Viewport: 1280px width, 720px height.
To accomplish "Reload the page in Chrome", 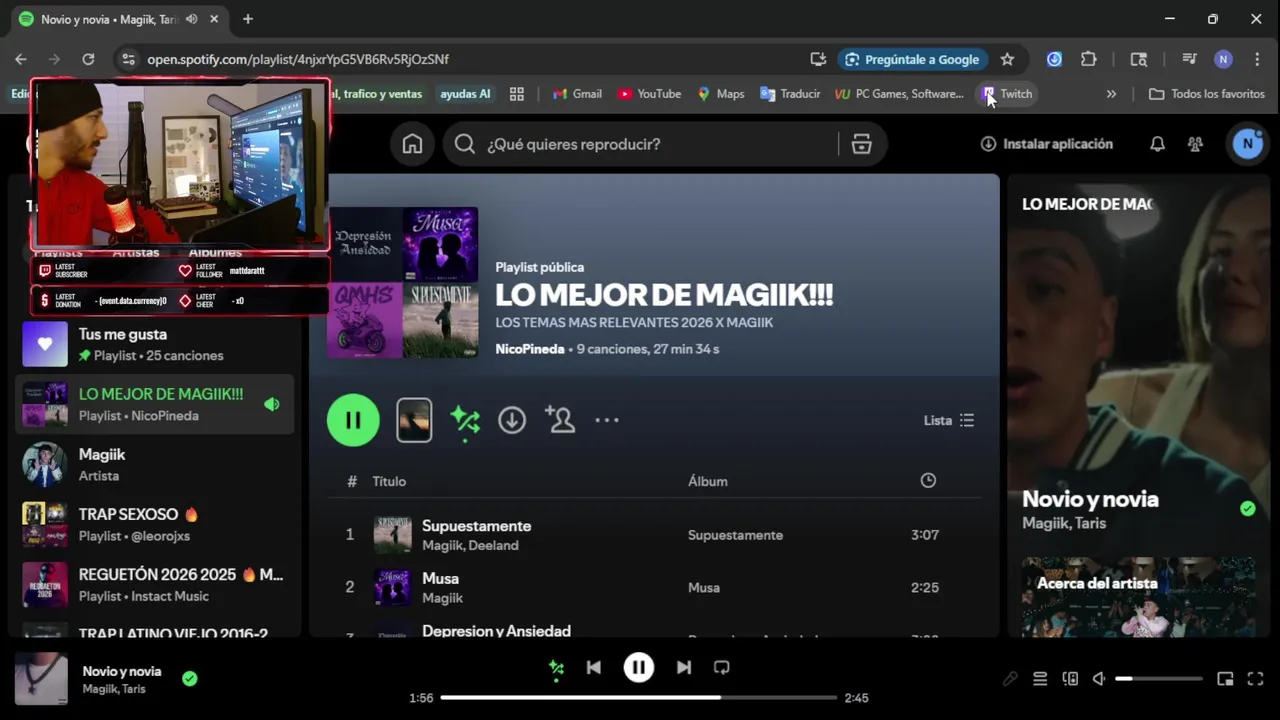I will tap(88, 59).
